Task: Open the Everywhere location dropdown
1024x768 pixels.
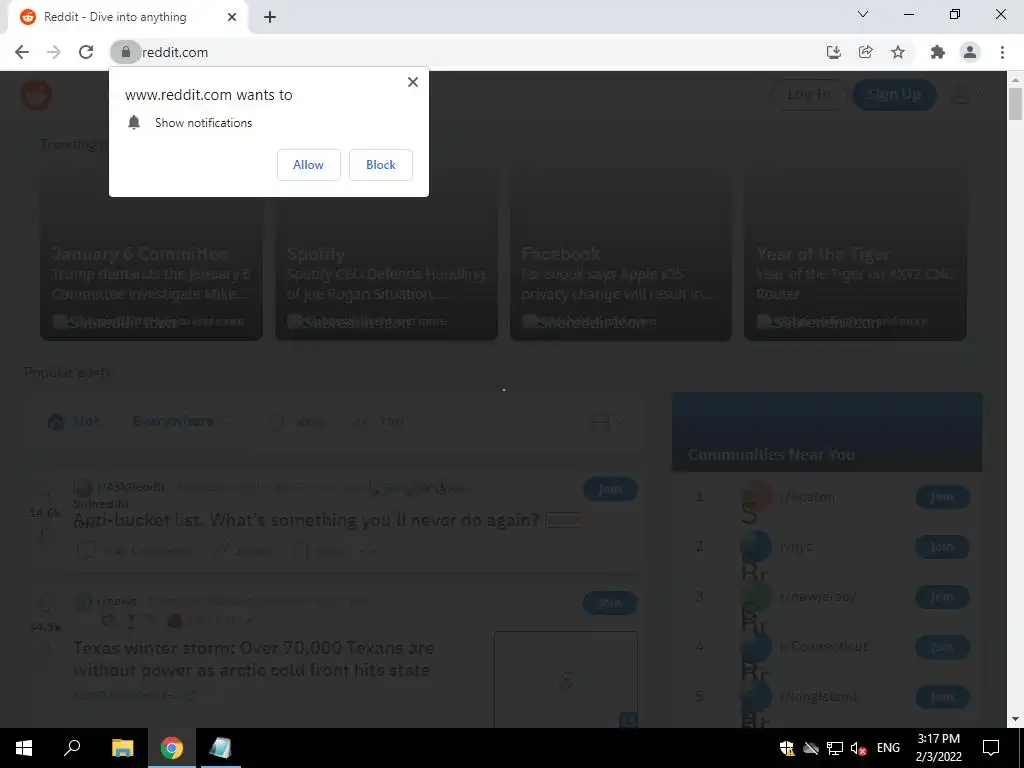Action: pyautogui.click(x=181, y=421)
